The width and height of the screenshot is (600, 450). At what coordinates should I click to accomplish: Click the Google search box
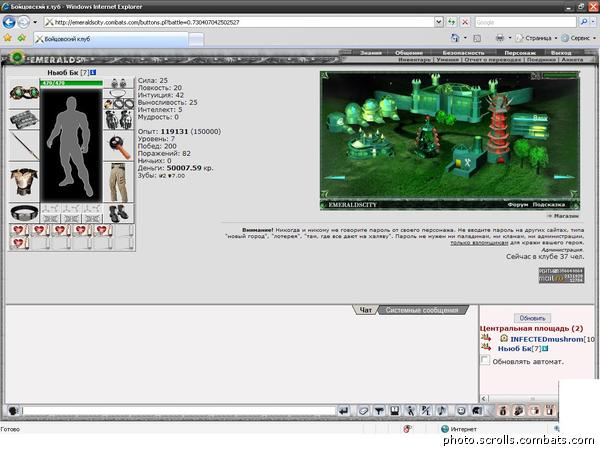[525, 22]
